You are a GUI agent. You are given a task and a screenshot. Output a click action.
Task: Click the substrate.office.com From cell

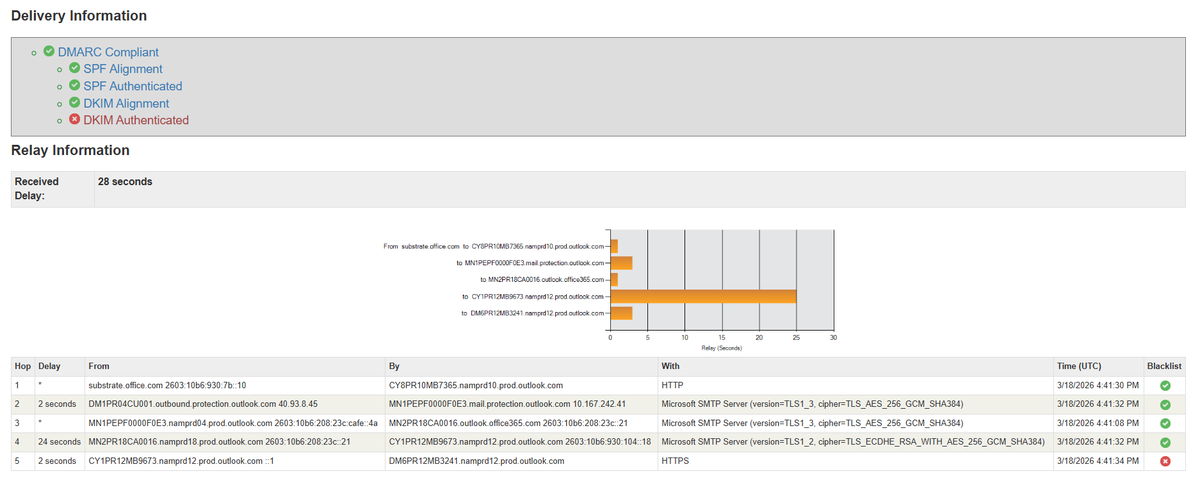(x=234, y=385)
